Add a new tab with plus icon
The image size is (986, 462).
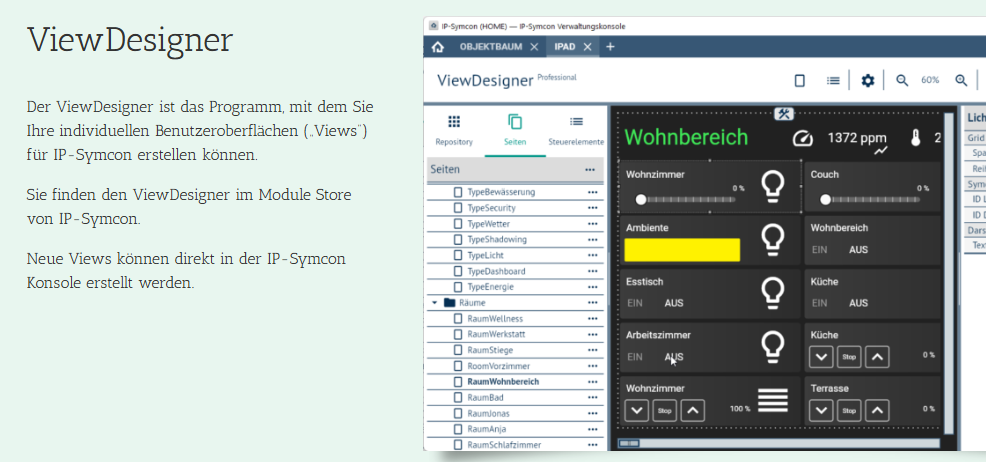(x=610, y=47)
